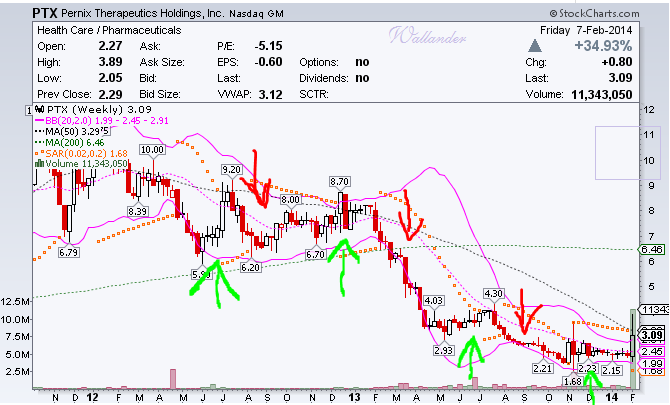The width and height of the screenshot is (670, 405).
Task: Click the 1.99 lower band axis tag
Action: click(652, 364)
